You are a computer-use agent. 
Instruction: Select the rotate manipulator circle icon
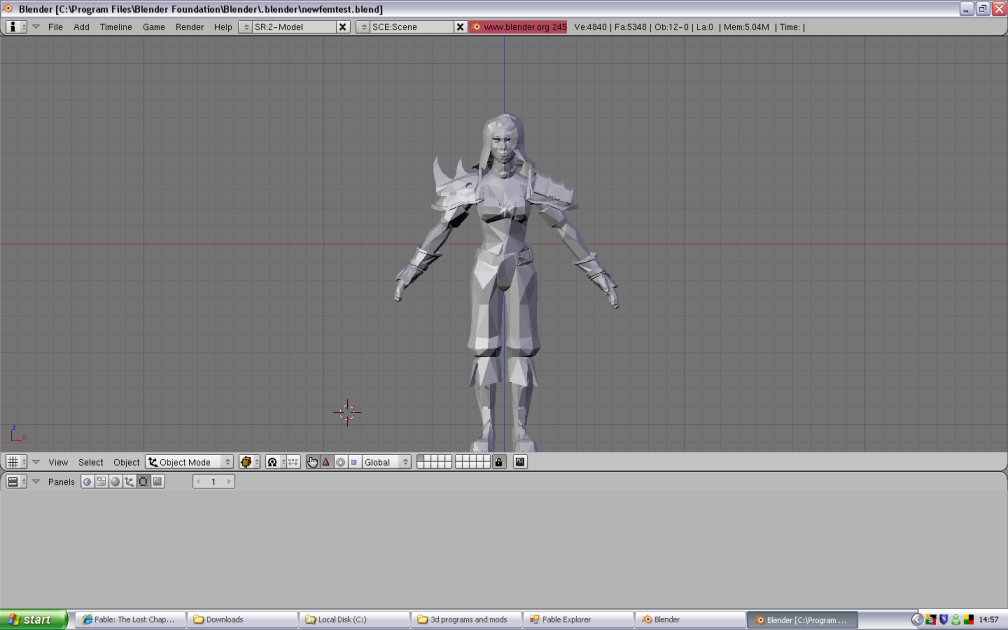tap(340, 462)
